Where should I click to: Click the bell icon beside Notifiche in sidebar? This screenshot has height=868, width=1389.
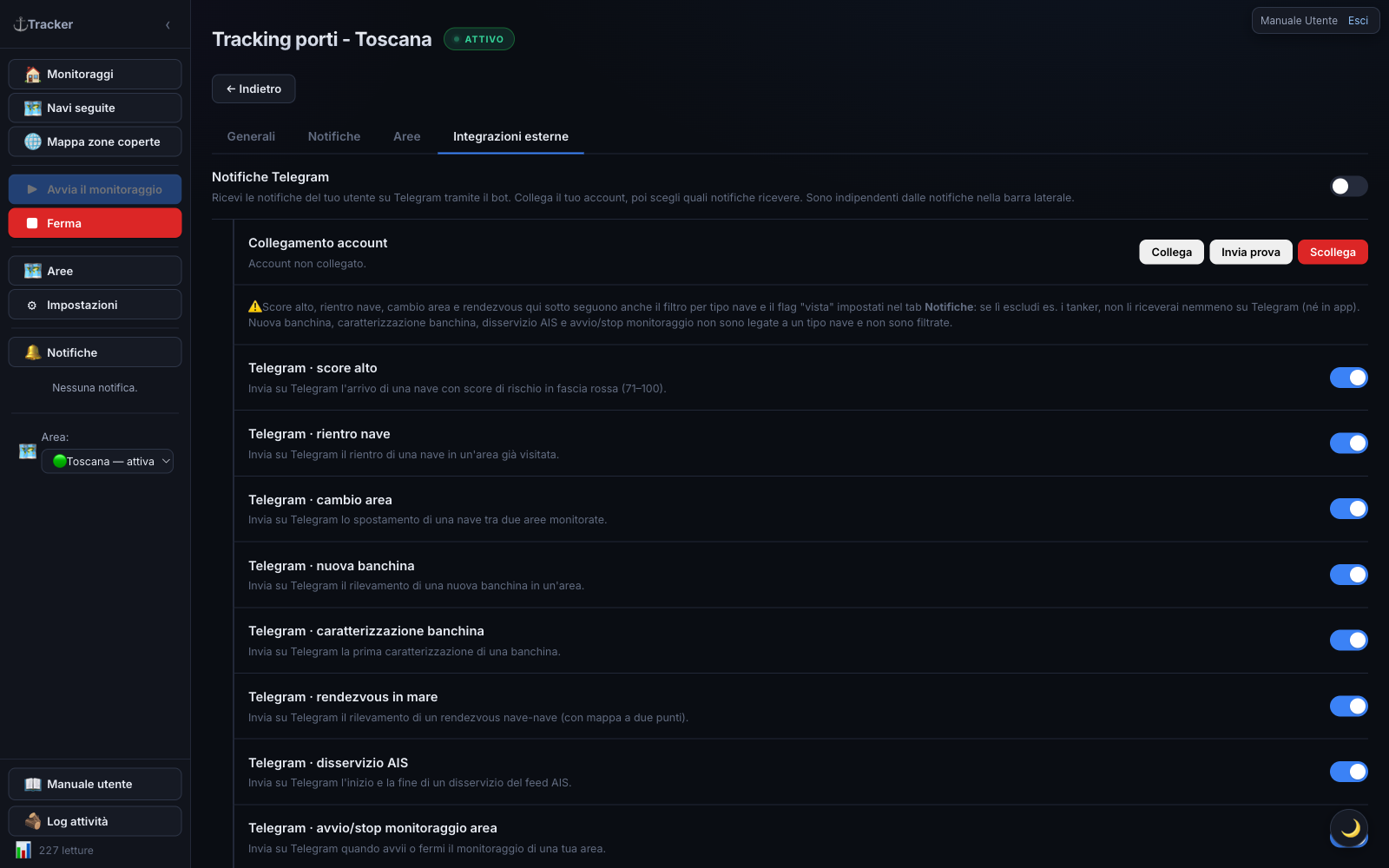point(33,352)
